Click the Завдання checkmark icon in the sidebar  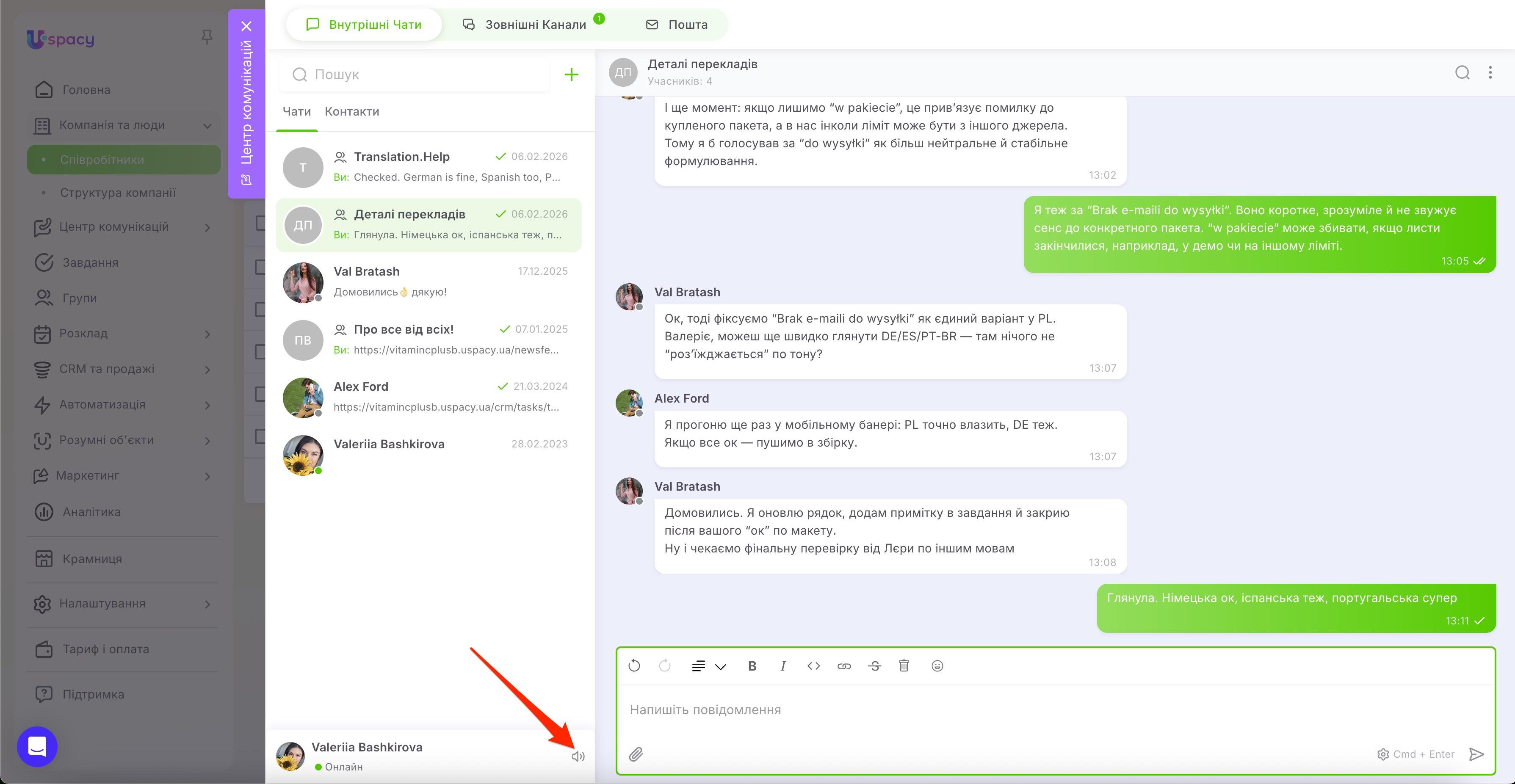(44, 262)
